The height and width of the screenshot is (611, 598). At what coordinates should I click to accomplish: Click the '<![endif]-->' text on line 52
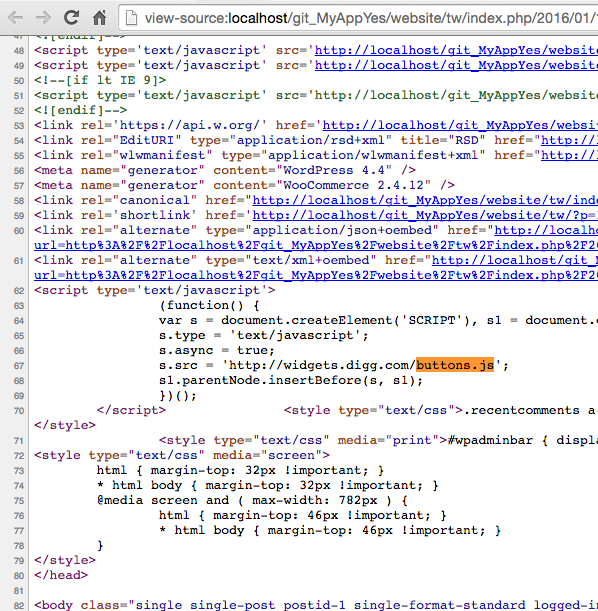(81, 110)
